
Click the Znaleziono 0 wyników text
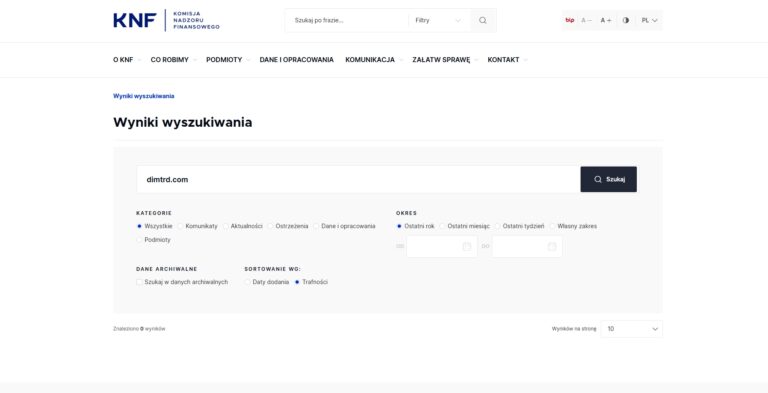pyautogui.click(x=139, y=329)
